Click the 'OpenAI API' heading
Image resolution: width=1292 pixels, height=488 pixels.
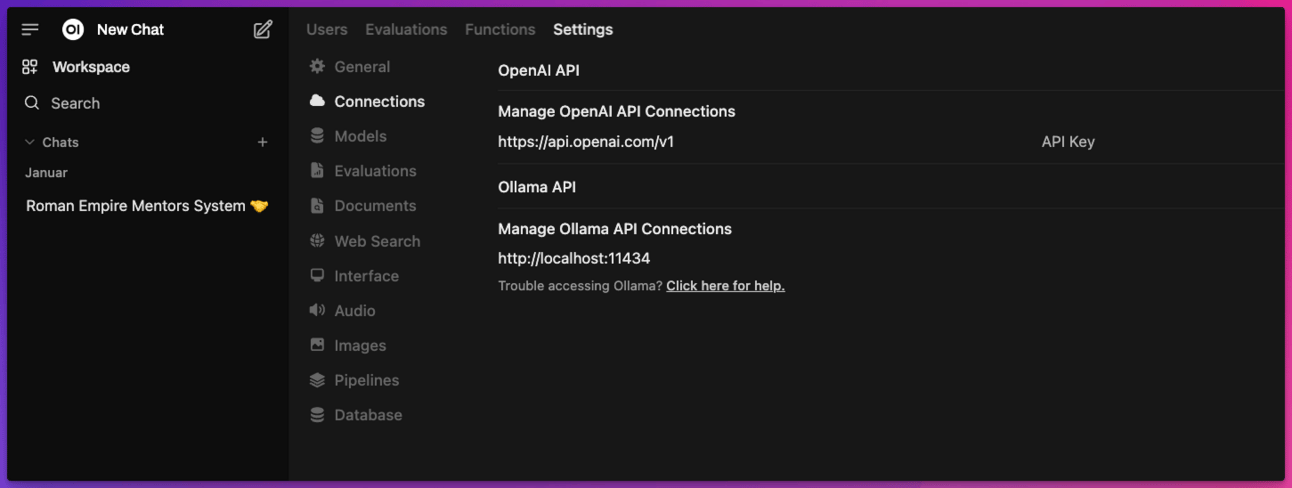[x=539, y=70]
